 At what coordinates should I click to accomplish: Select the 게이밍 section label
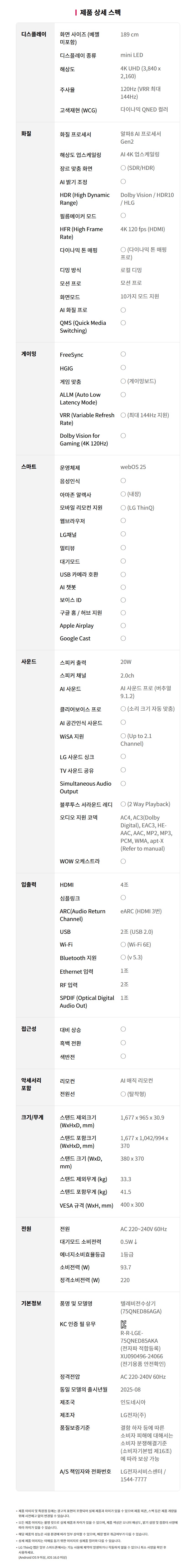[x=29, y=354]
